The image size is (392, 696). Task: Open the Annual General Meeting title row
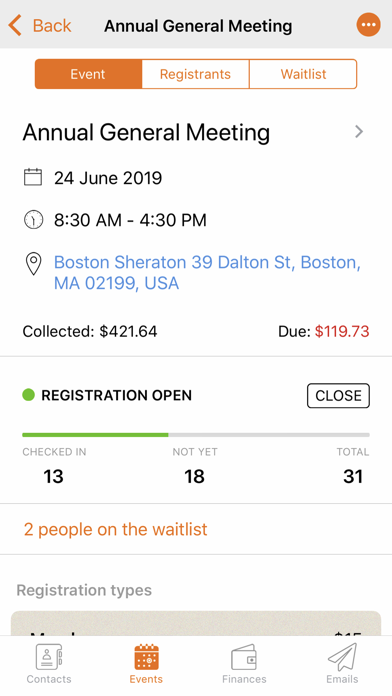(x=196, y=132)
